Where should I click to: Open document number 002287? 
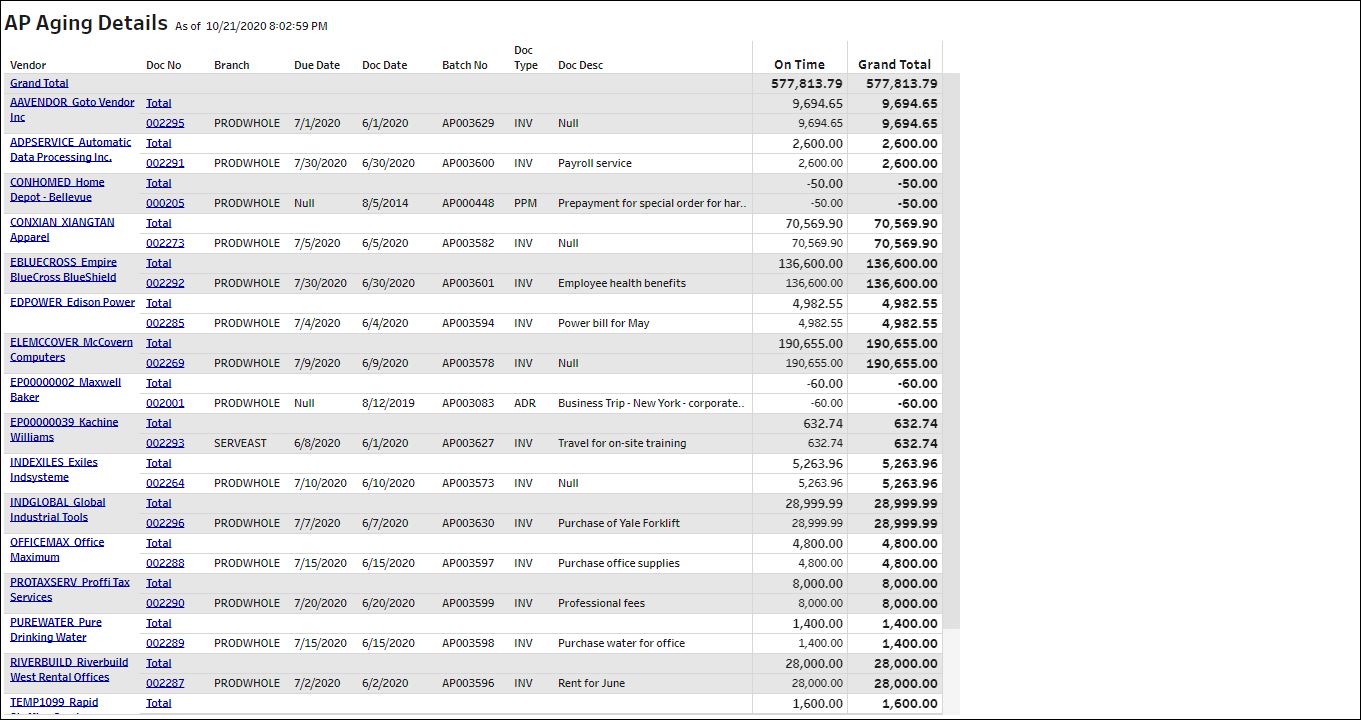click(165, 683)
